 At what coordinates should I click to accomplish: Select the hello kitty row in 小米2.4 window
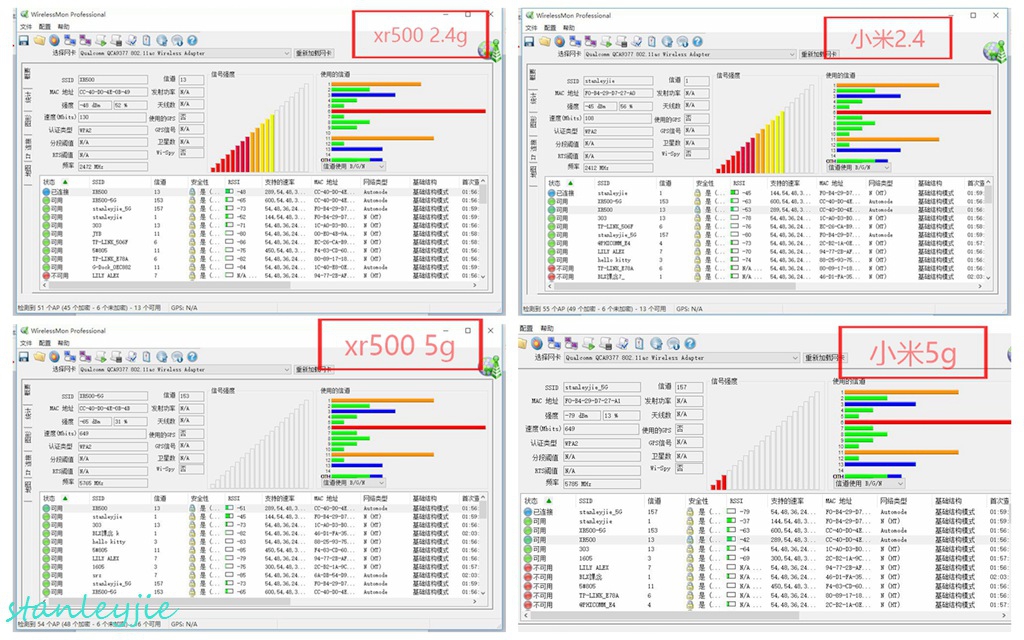pyautogui.click(x=767, y=260)
